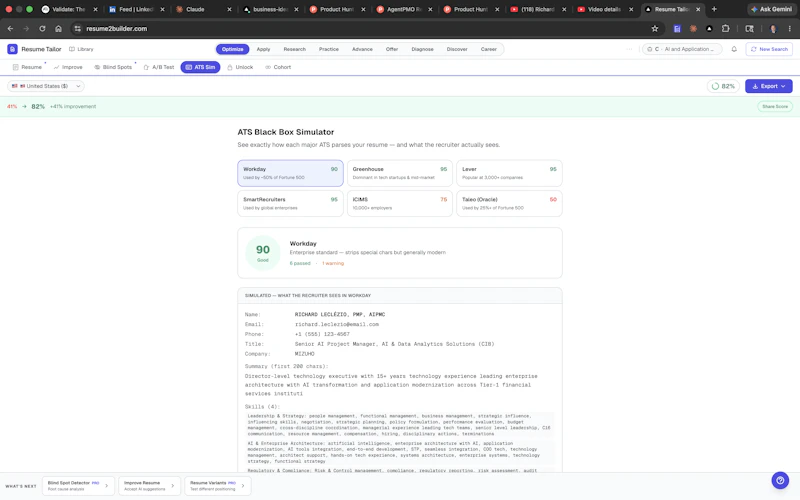Switch to the Discover tab
Image resolution: width=800 pixels, height=500 pixels.
pyautogui.click(x=457, y=49)
